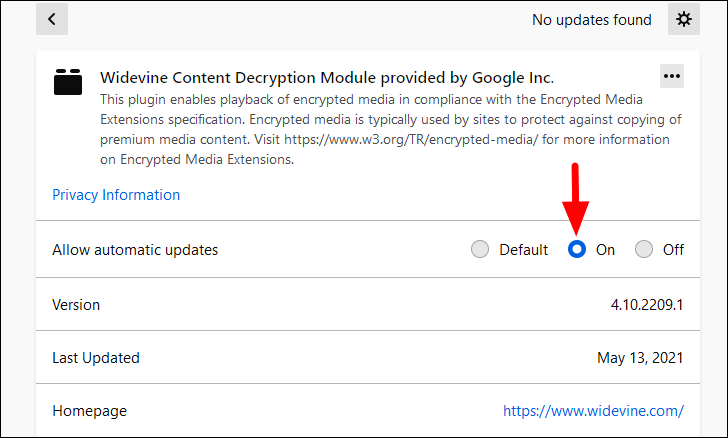Screen dimensions: 728x438
Task: Open the Privacy Information link
Action: click(116, 195)
